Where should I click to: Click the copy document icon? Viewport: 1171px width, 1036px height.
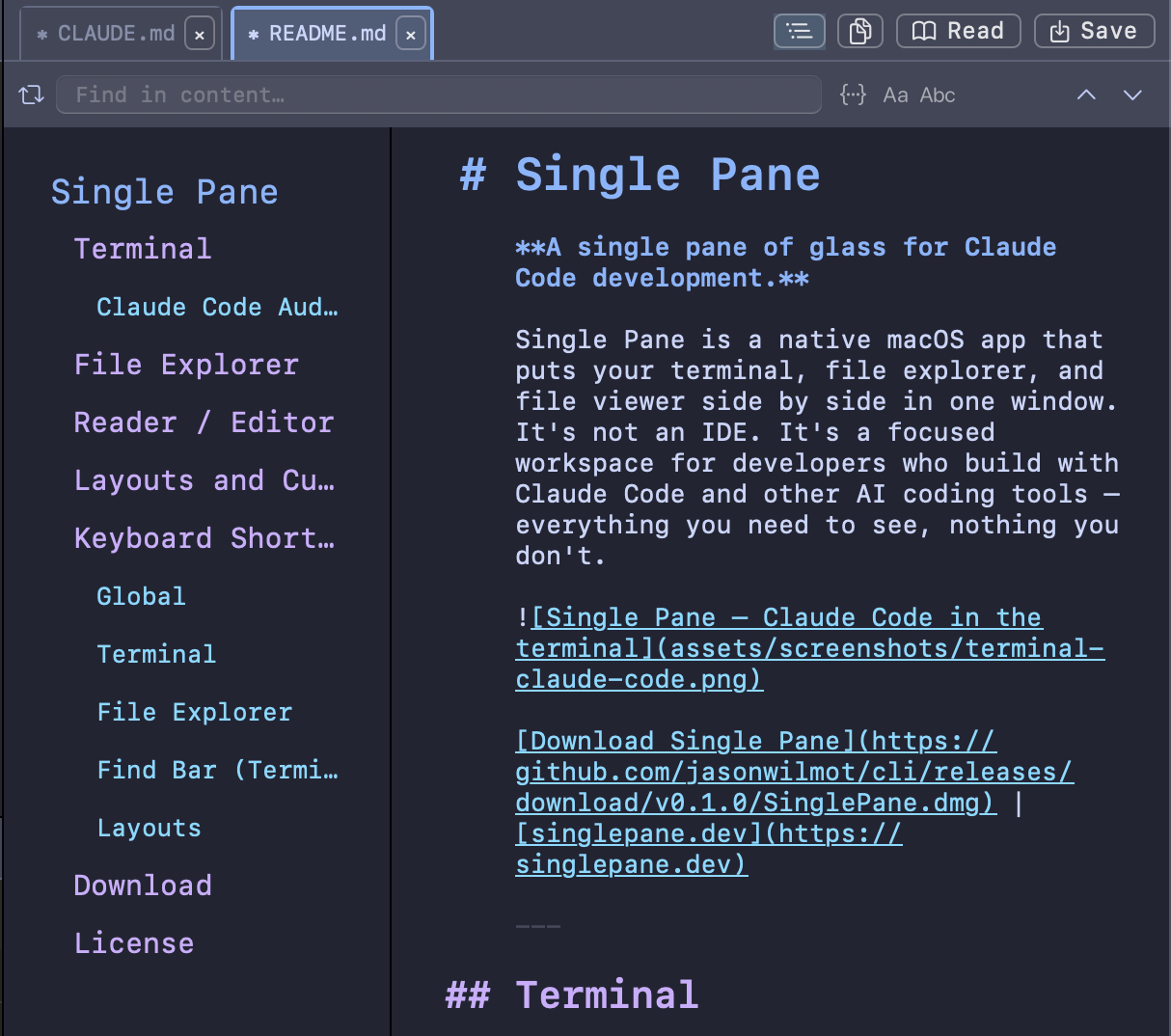tap(859, 30)
